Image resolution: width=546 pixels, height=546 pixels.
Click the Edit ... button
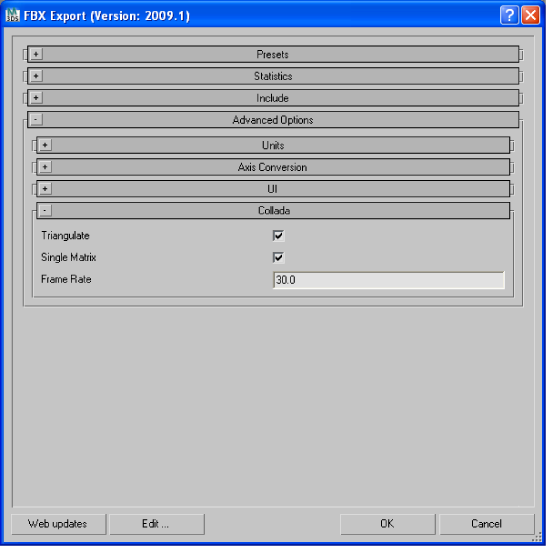point(157,524)
